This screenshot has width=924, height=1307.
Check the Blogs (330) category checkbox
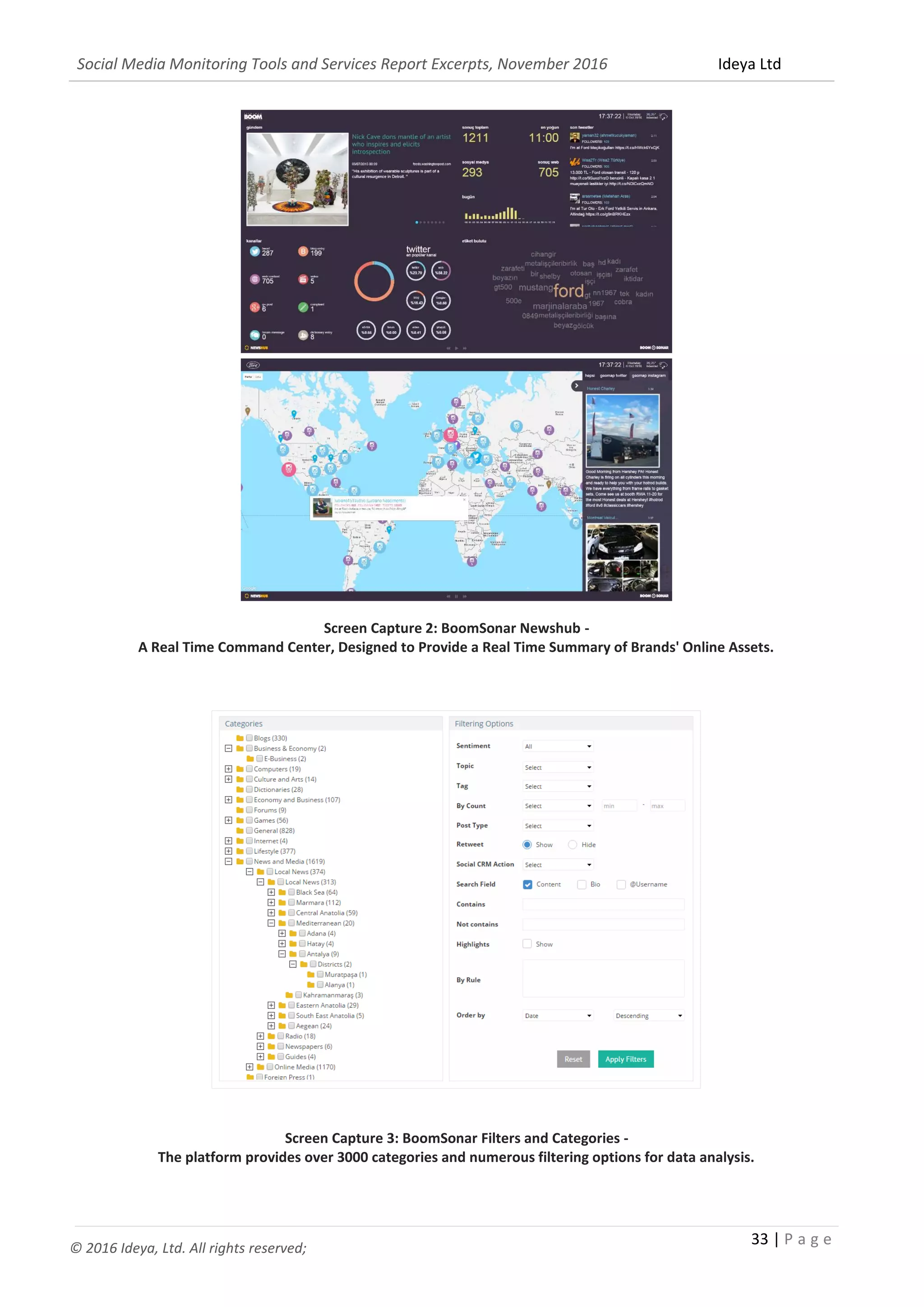[249, 738]
